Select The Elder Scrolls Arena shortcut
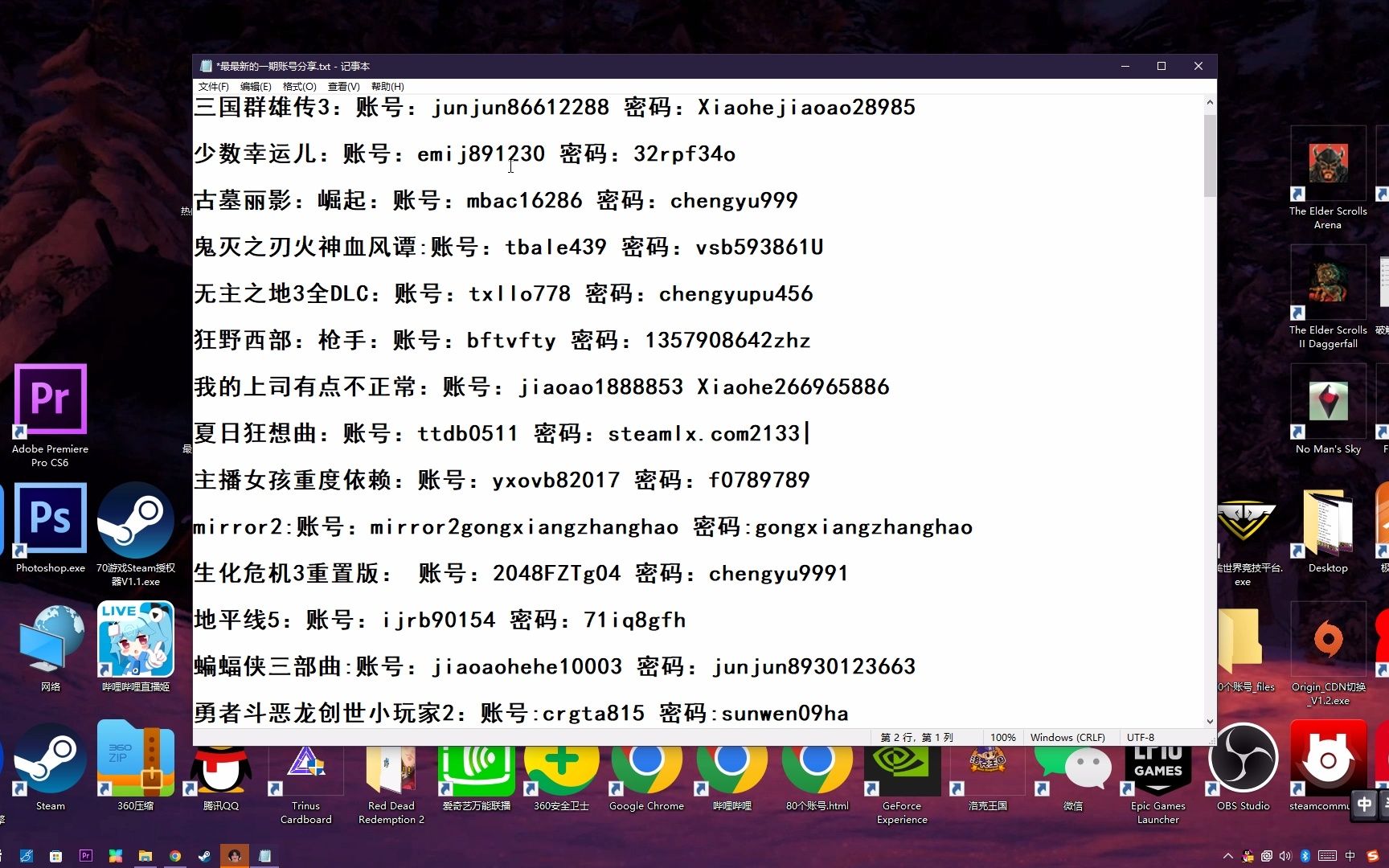This screenshot has height=868, width=1389. click(x=1328, y=178)
